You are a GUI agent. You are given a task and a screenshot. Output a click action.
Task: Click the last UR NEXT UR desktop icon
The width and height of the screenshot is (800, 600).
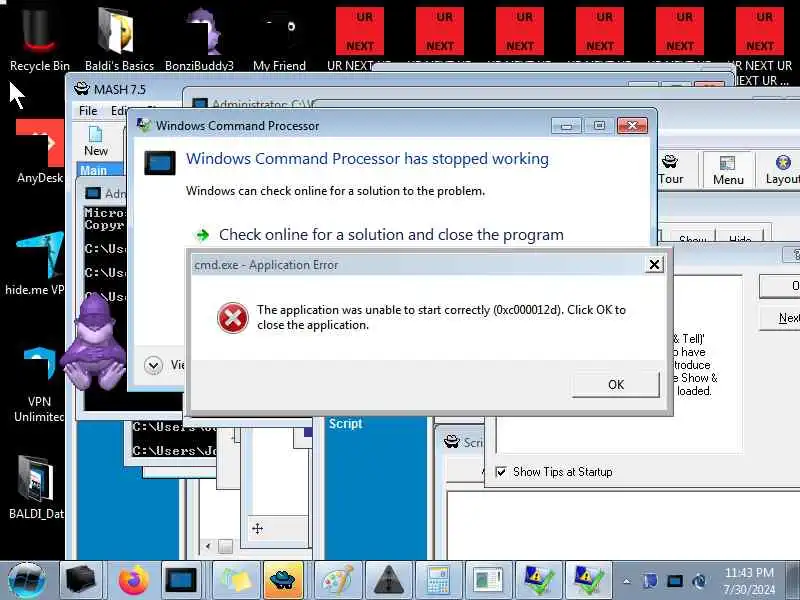[760, 45]
